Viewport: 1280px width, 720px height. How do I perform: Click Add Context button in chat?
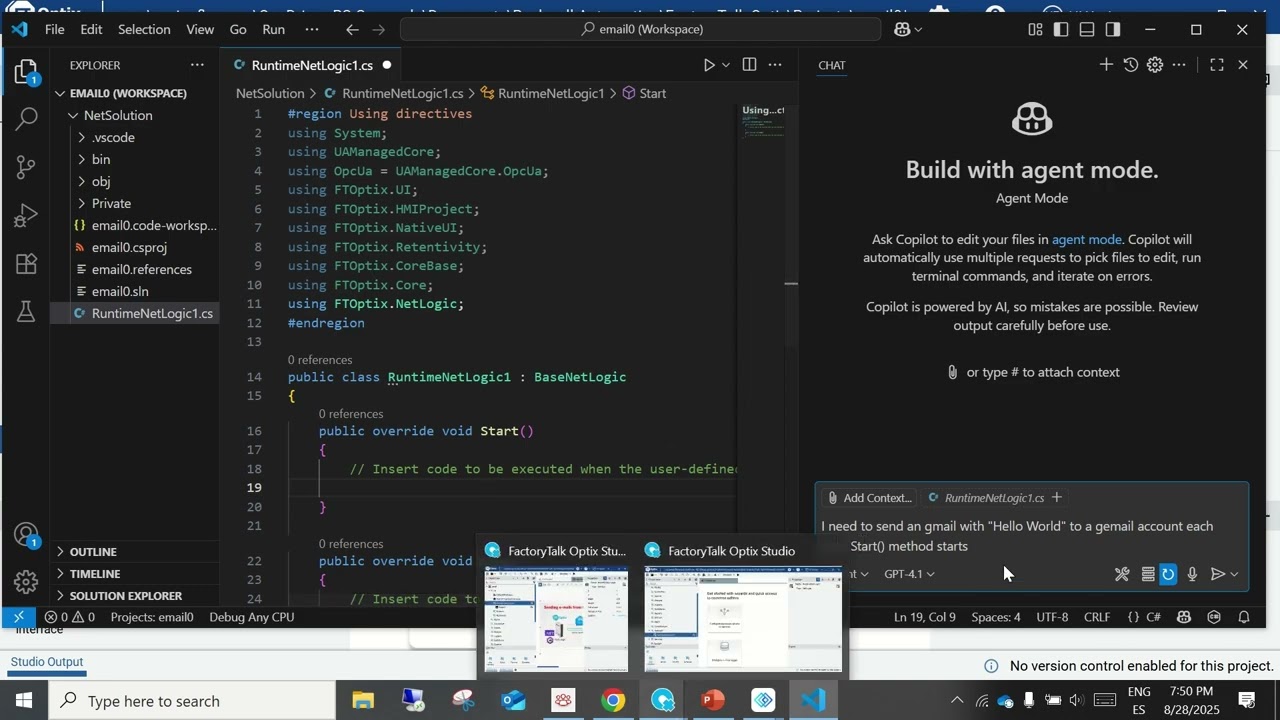click(x=868, y=498)
